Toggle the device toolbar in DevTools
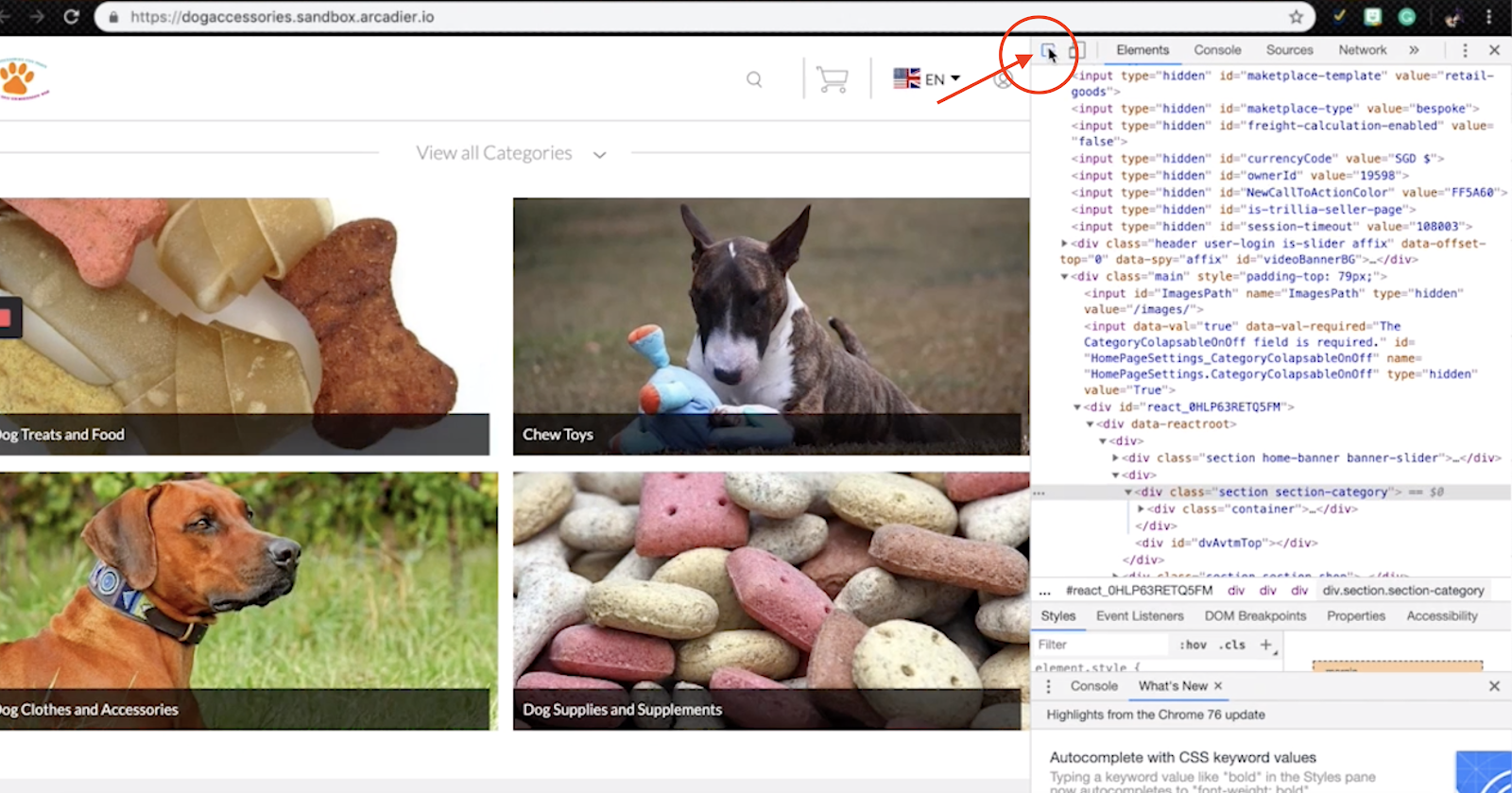The width and height of the screenshot is (1512, 793). (1076, 51)
